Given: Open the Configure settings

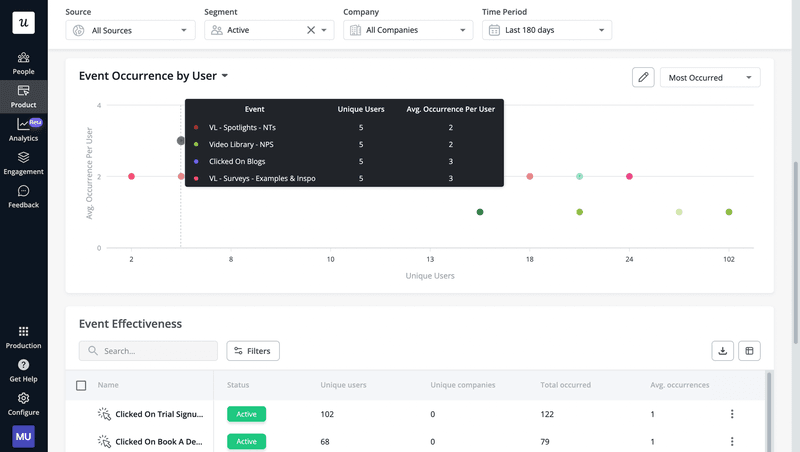Looking at the screenshot, I should 23,404.
